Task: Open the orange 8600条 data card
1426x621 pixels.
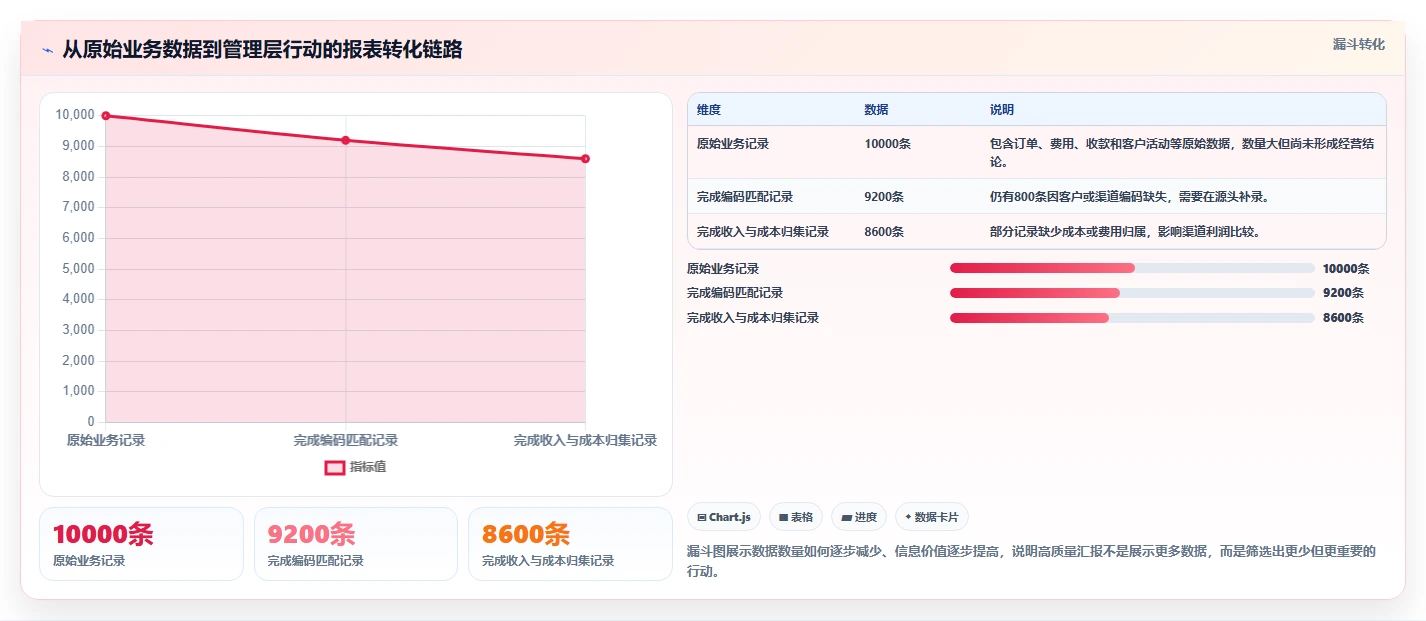Action: click(x=570, y=544)
